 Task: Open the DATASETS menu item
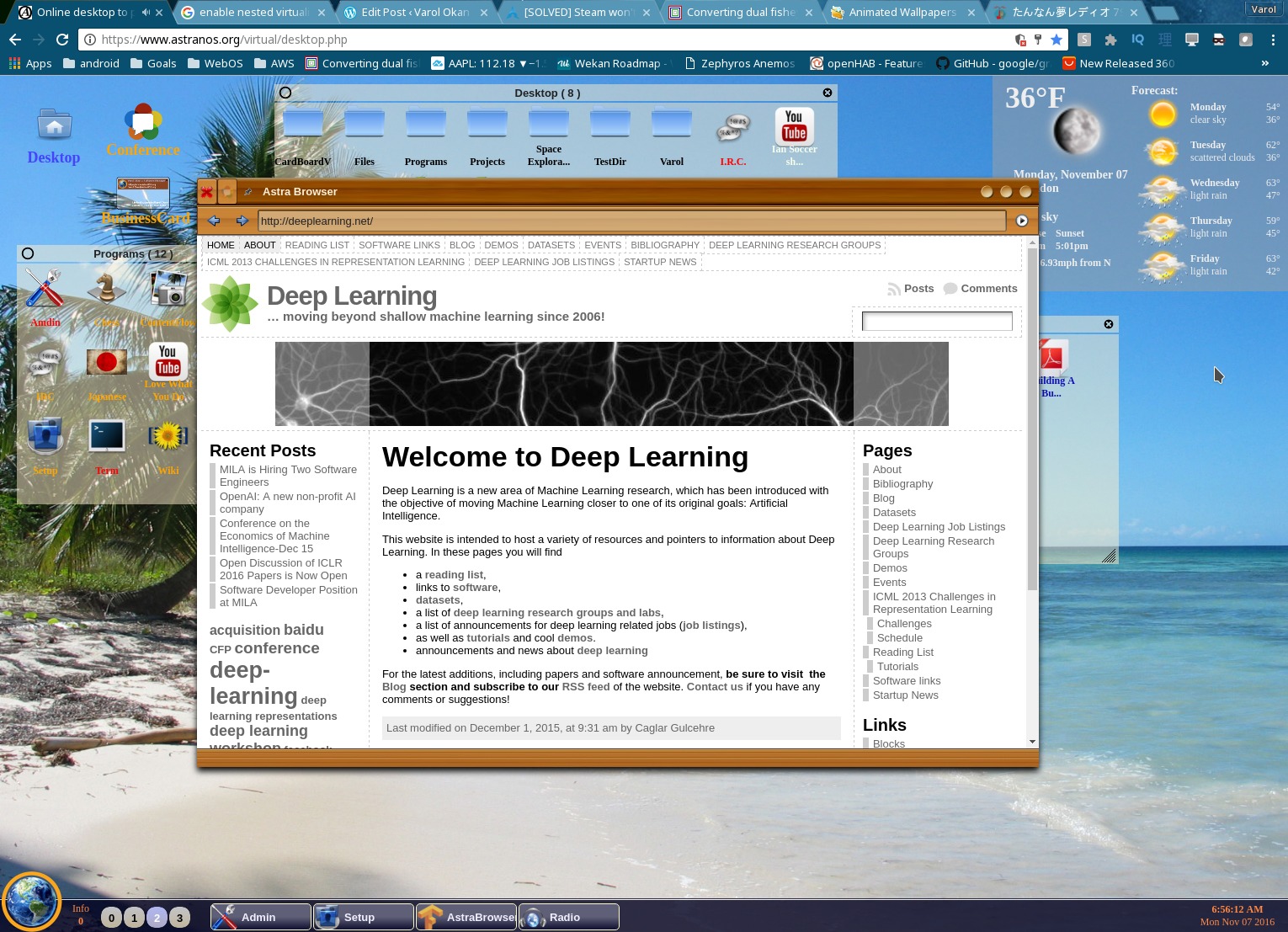pos(551,245)
